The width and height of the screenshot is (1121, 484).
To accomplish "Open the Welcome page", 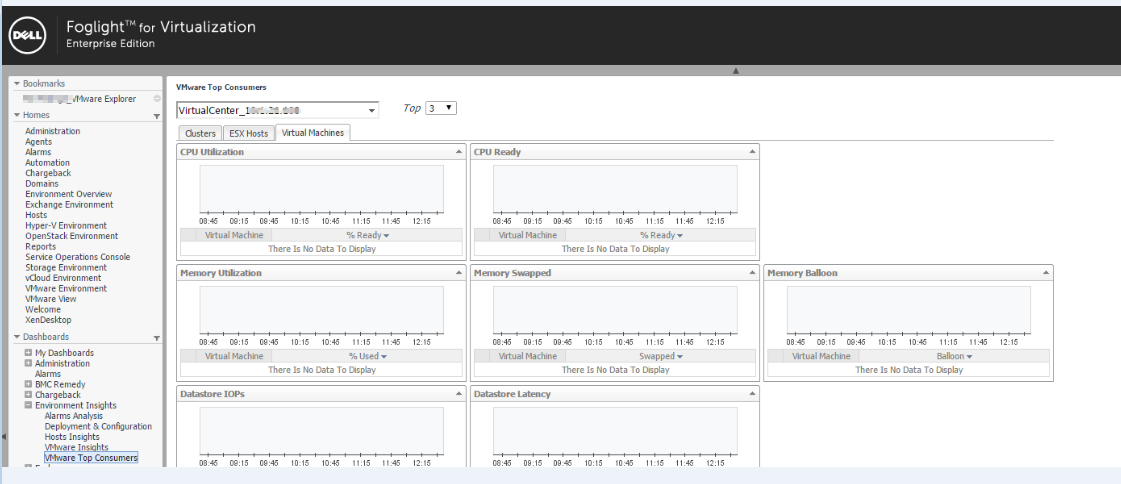I will [x=43, y=310].
